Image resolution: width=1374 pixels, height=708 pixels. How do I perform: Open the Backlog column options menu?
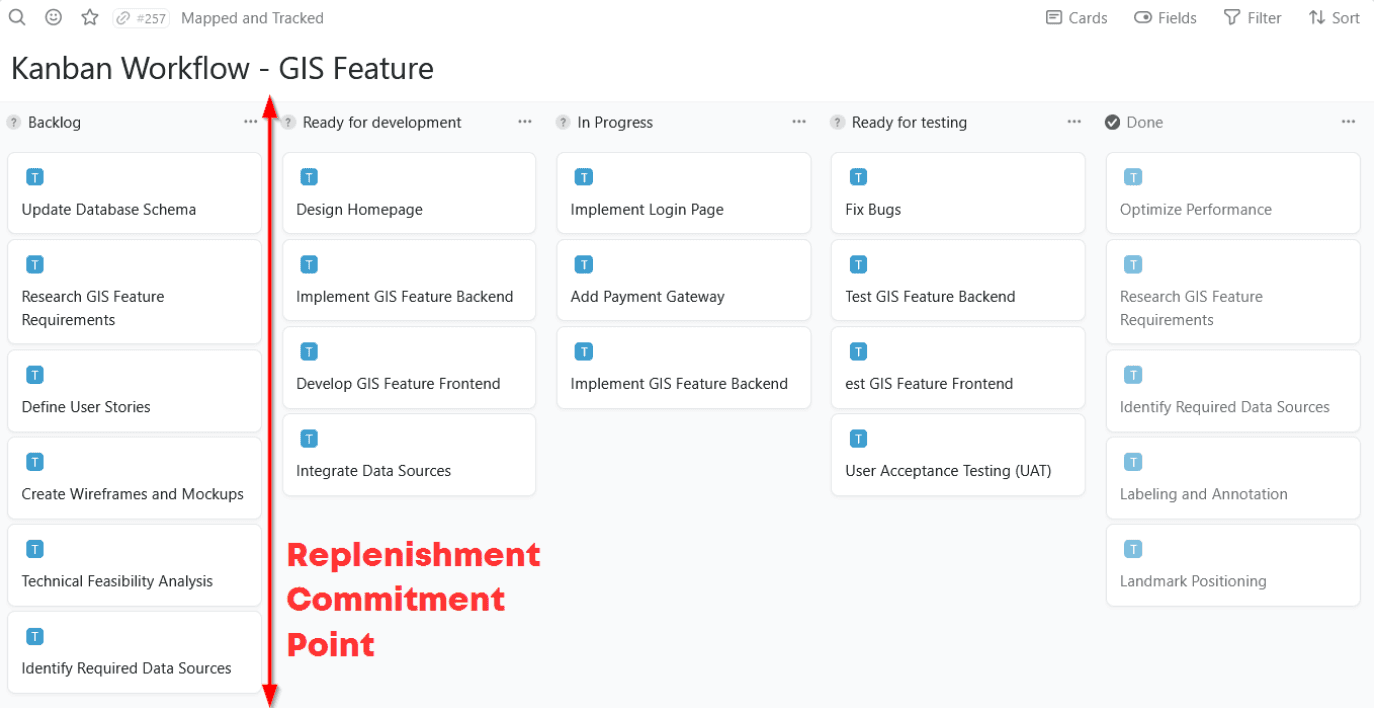coord(250,121)
